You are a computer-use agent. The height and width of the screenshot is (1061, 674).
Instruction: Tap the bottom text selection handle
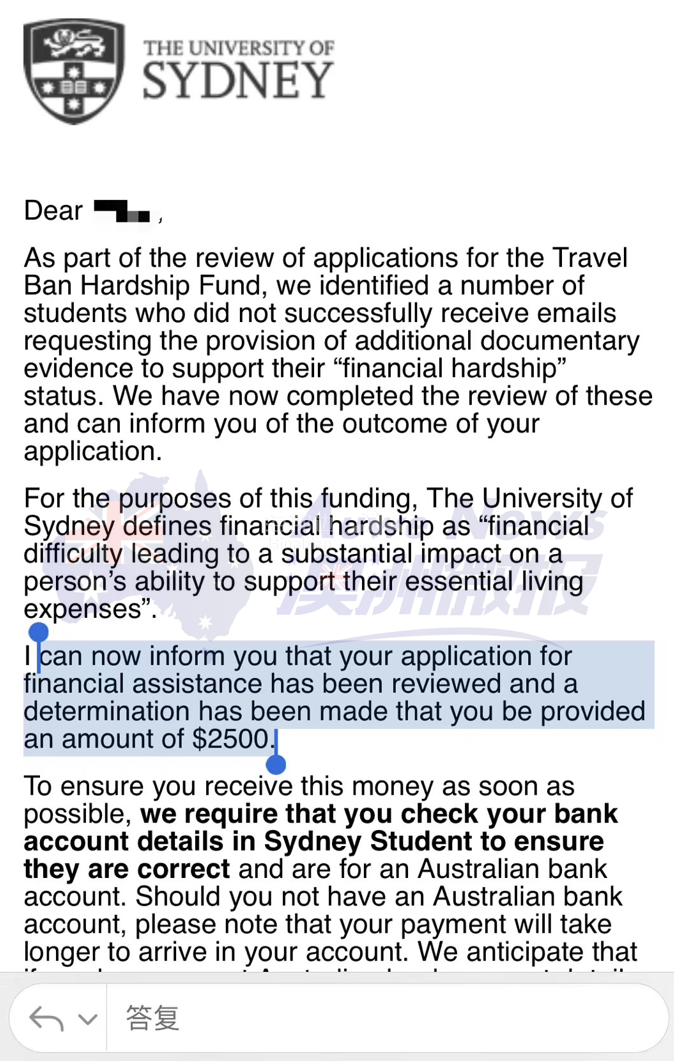[276, 764]
